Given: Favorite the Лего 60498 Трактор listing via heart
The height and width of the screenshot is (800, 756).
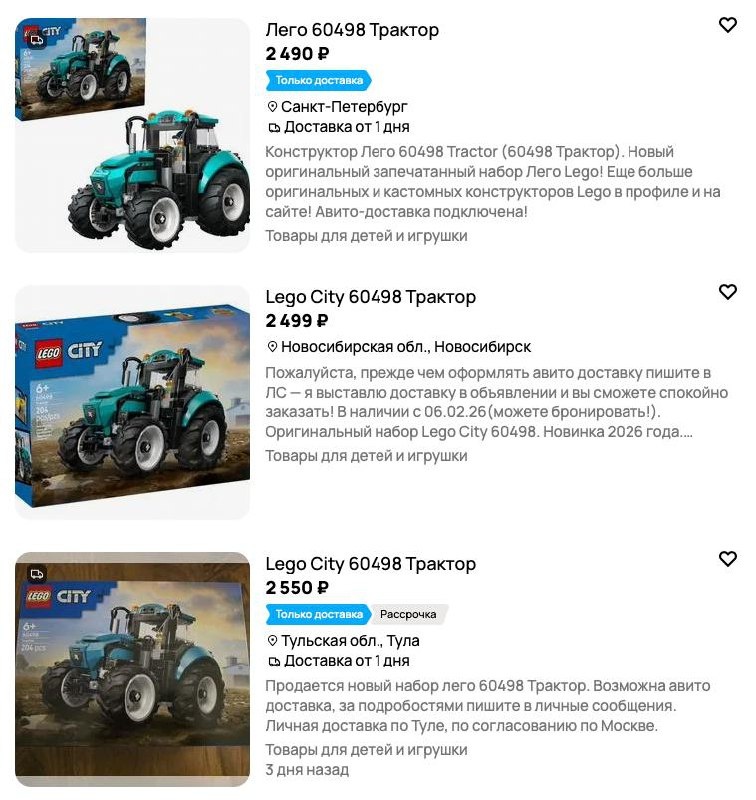Looking at the screenshot, I should pos(727,25).
